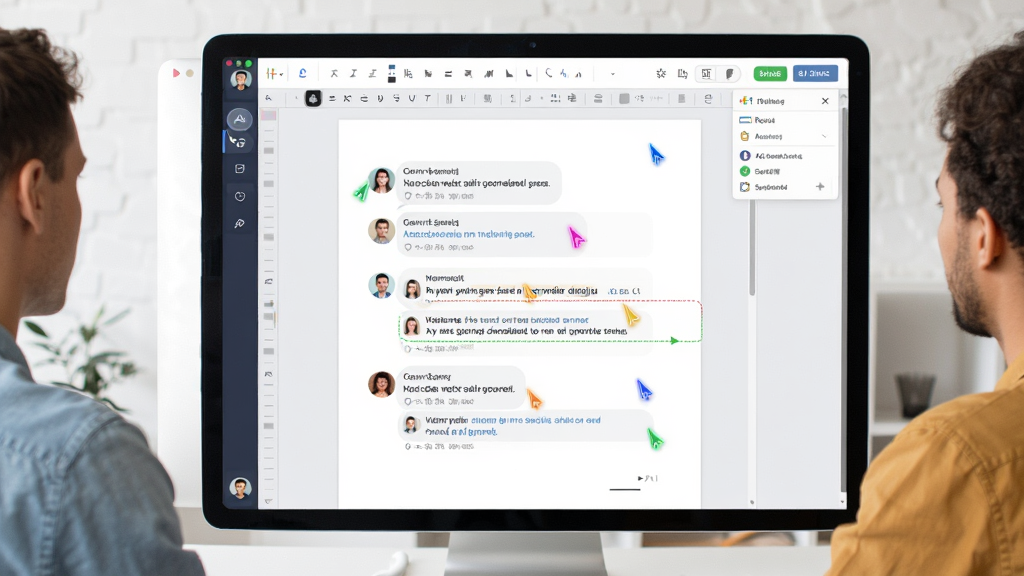Click the blue link text in the bottom reply
This screenshot has width=1024, height=576.
pos(513,426)
